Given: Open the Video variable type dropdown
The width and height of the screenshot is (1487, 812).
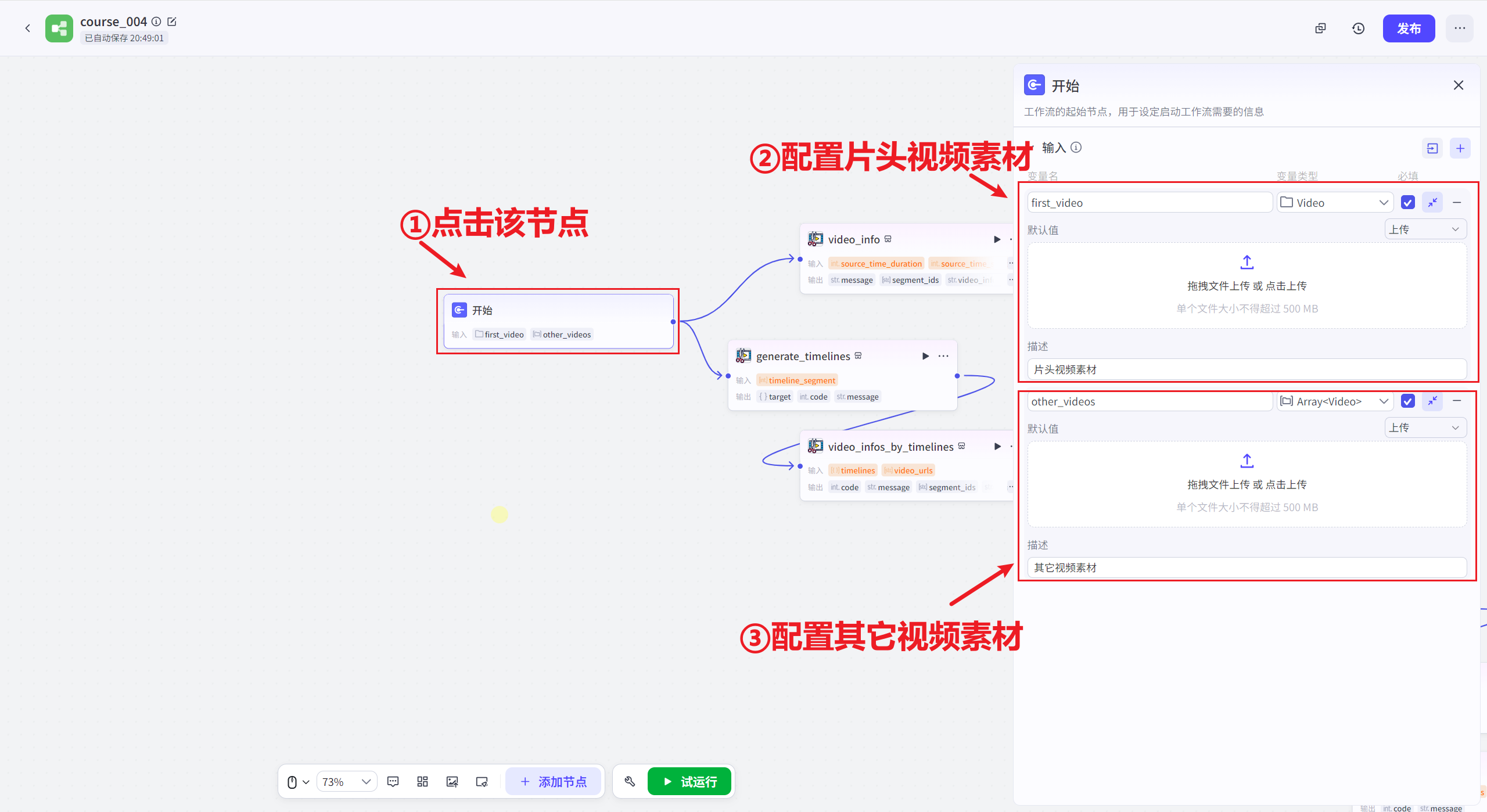Looking at the screenshot, I should (1335, 202).
